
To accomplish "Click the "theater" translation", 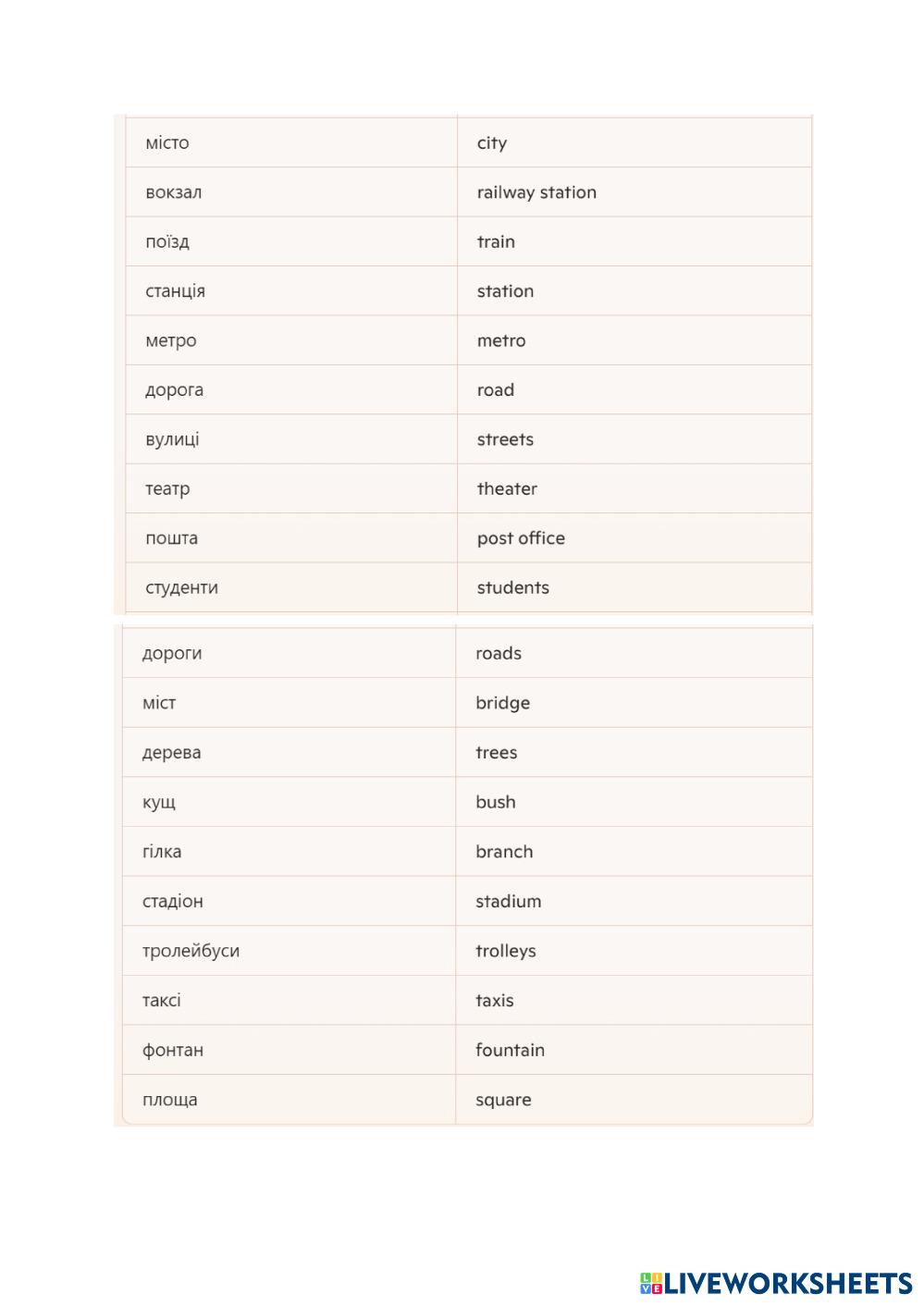I will [507, 489].
